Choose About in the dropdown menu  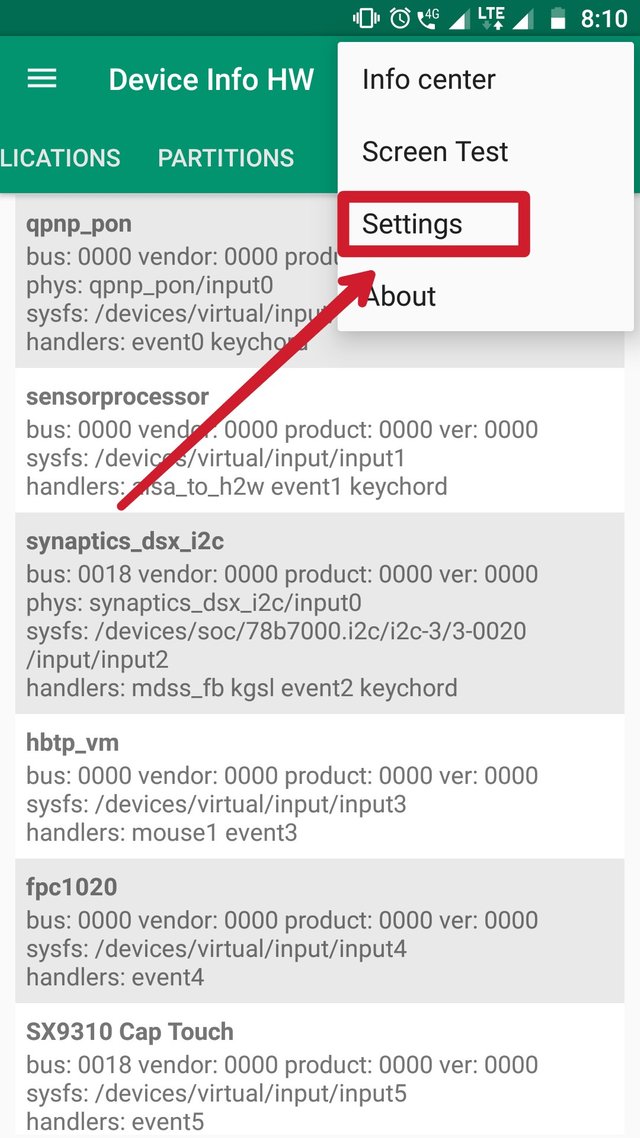point(400,296)
